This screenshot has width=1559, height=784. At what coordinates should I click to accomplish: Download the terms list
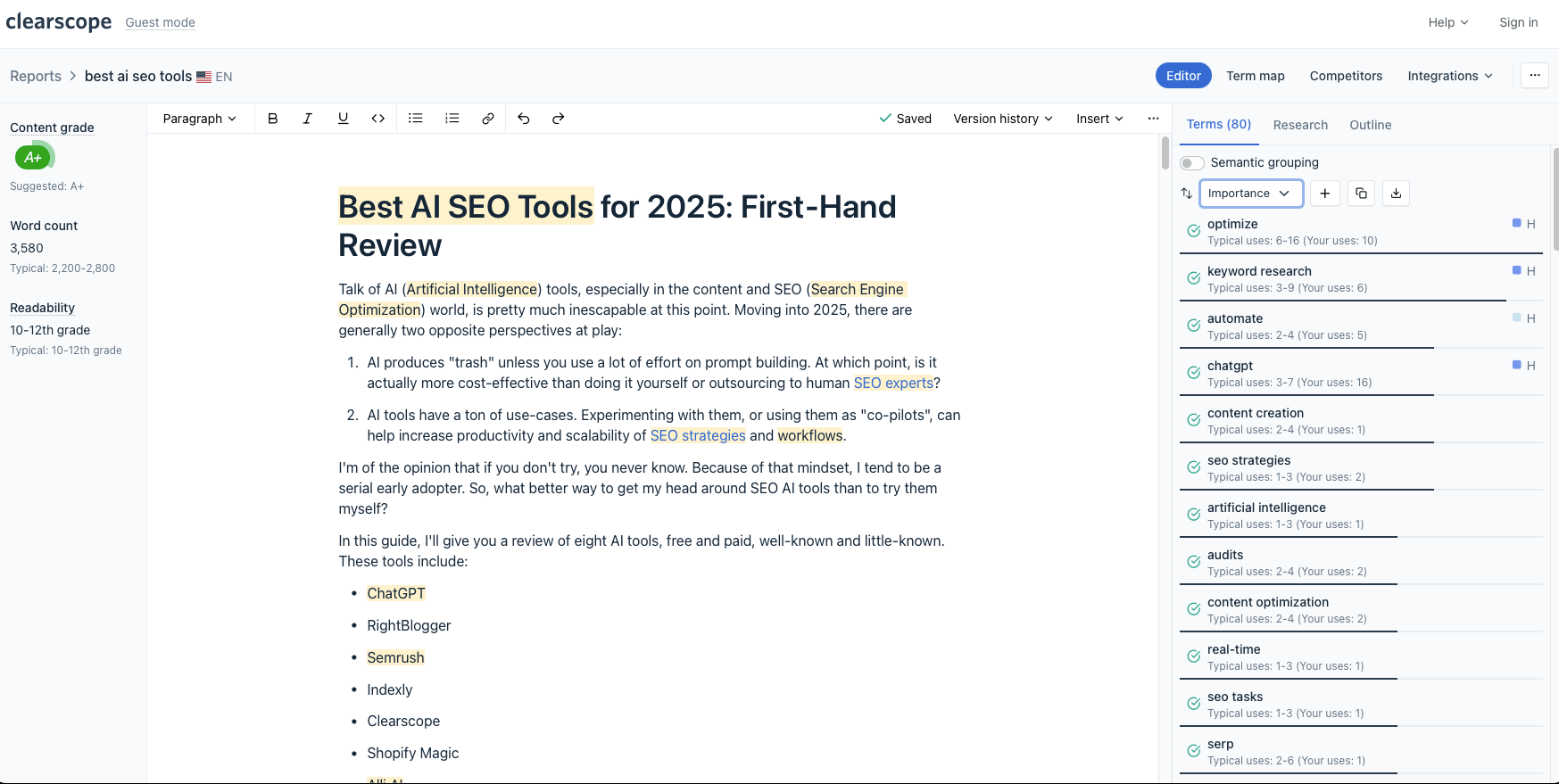[x=1397, y=194]
